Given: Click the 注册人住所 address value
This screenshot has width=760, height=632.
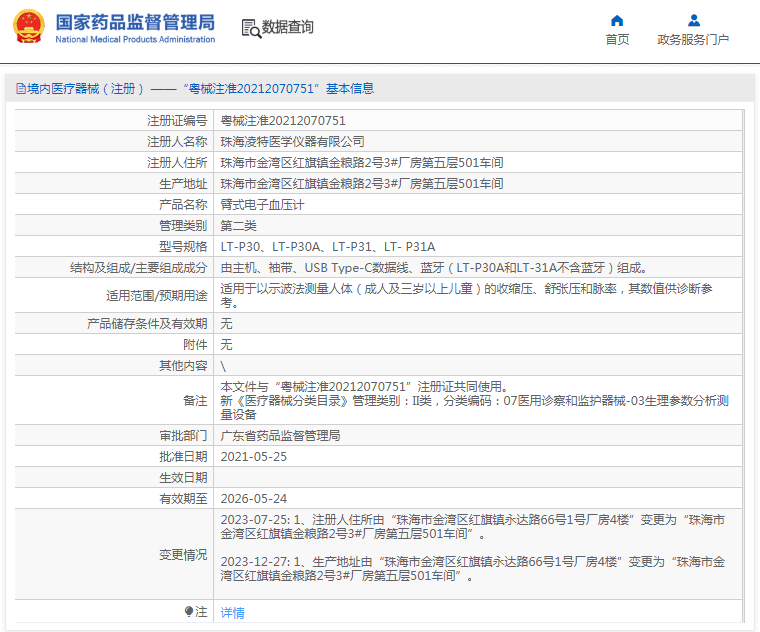Looking at the screenshot, I should click(x=362, y=162).
